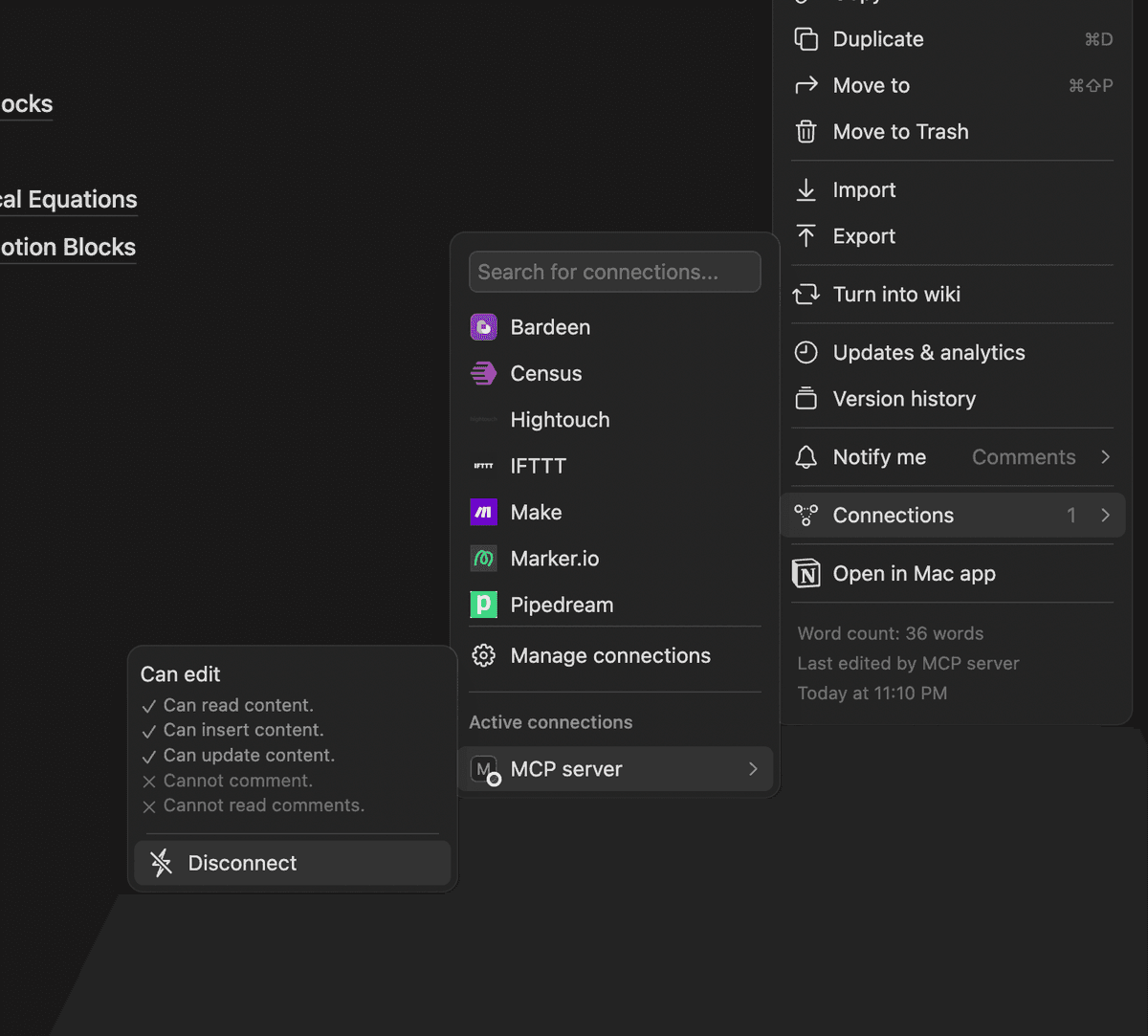1148x1036 pixels.
Task: Click 'Can read content.' text
Action: (238, 705)
